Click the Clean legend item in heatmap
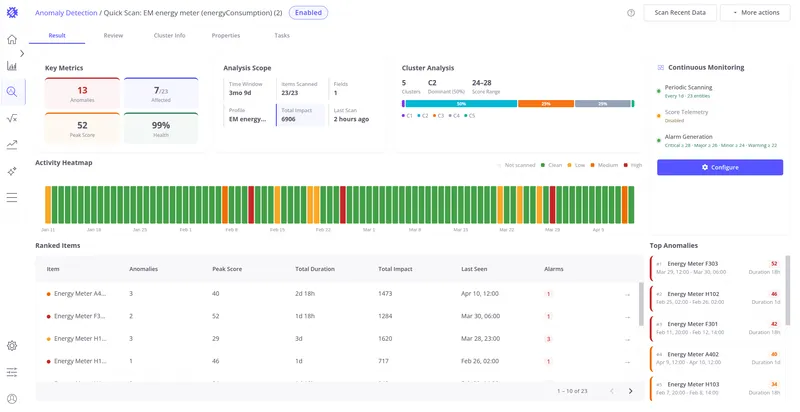The image size is (800, 412). (x=552, y=165)
